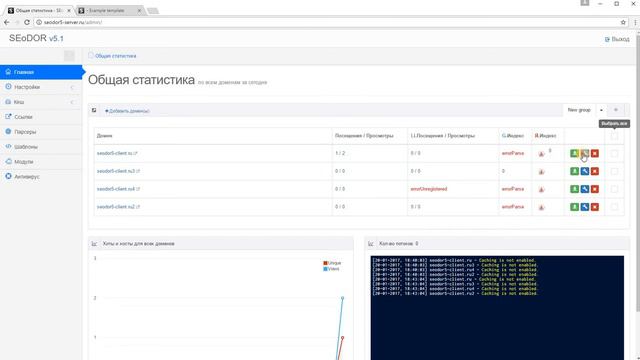Image resolution: width=640 pixels, height=360 pixels.
Task: Click the errorUnregistered text in ru4 row
Action: pos(429,189)
